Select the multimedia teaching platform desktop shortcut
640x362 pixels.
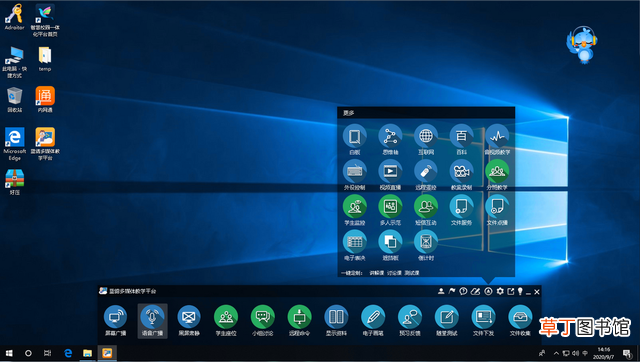tap(45, 144)
